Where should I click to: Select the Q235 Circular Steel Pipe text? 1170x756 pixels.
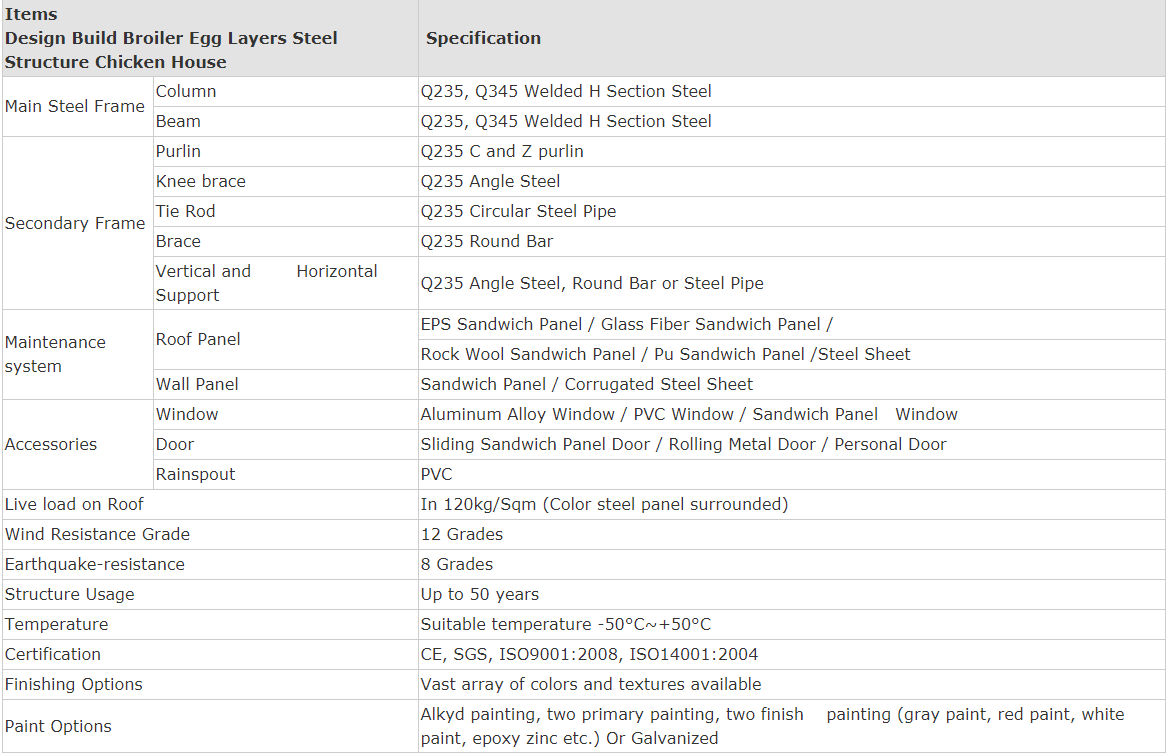518,211
